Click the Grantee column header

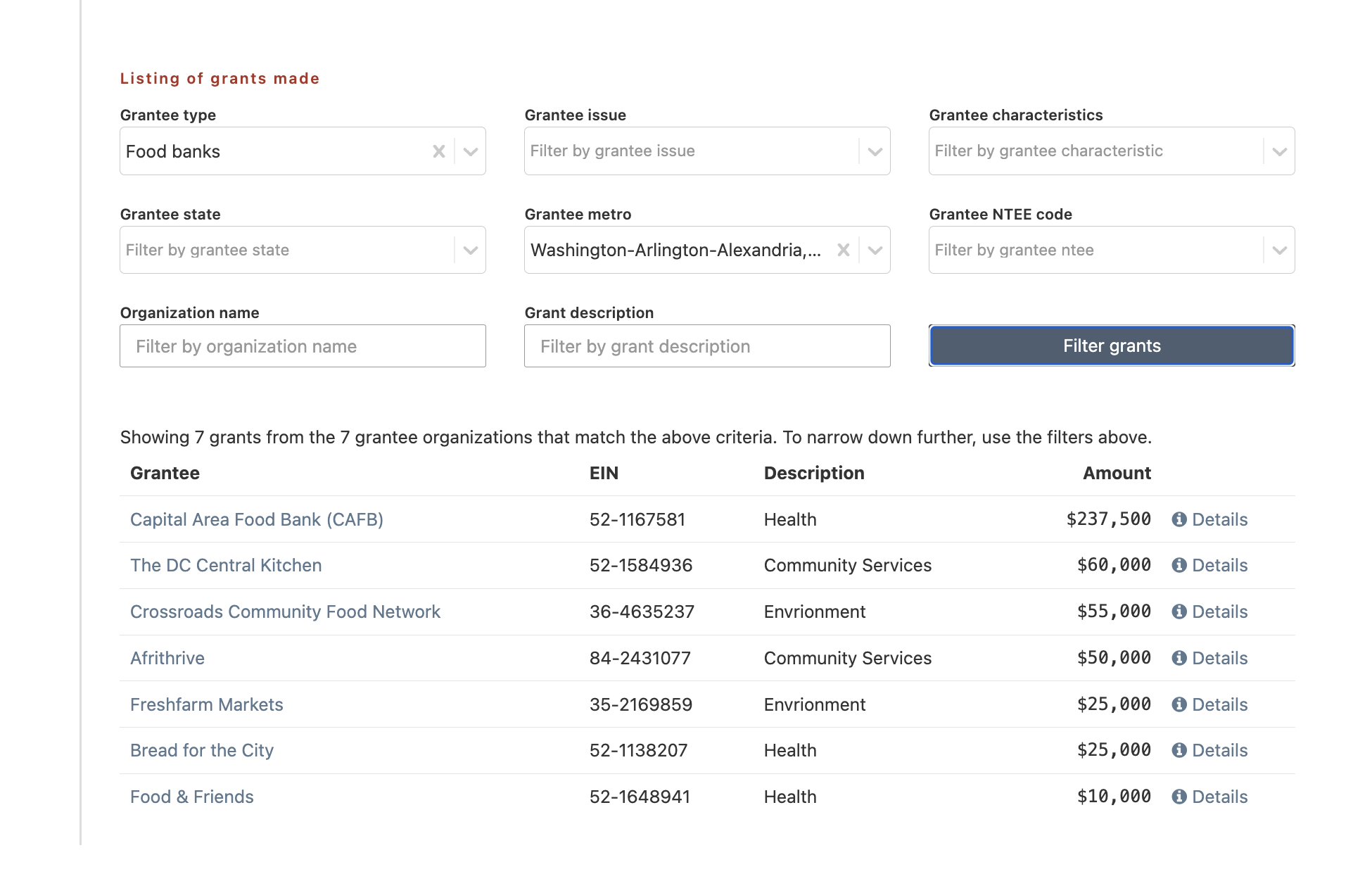tap(165, 473)
